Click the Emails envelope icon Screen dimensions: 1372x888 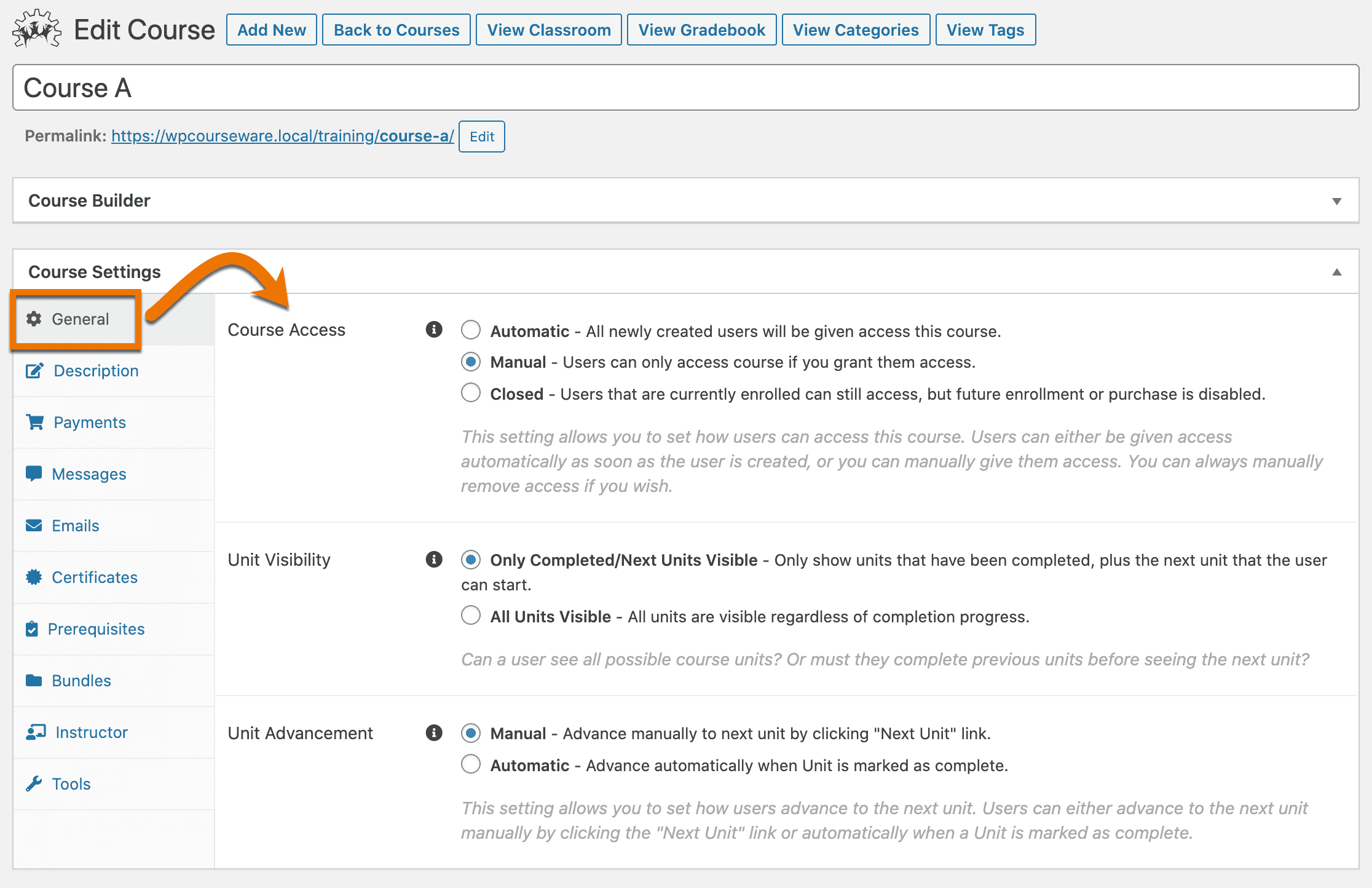34,525
